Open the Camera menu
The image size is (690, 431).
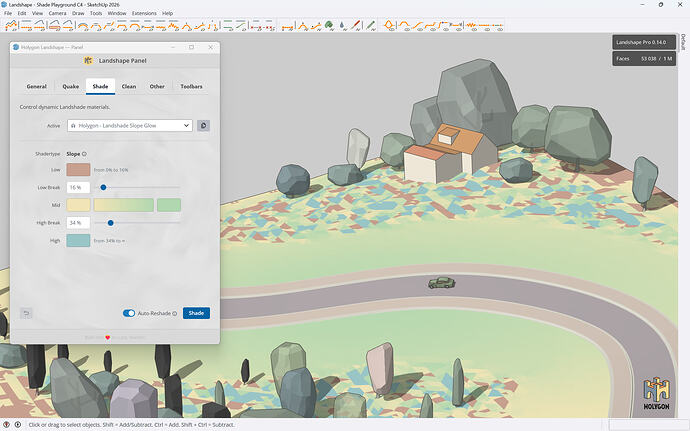coord(58,13)
